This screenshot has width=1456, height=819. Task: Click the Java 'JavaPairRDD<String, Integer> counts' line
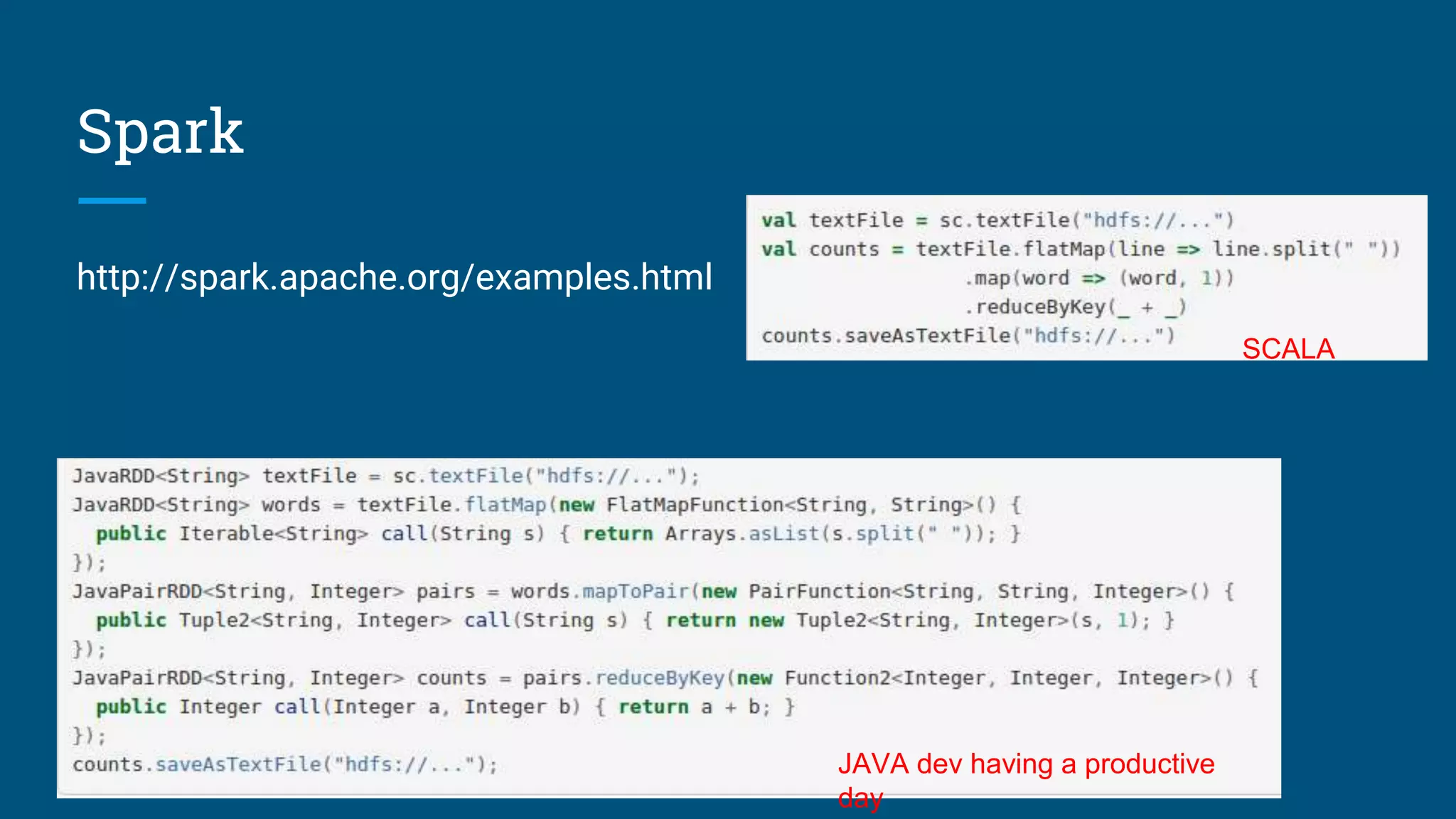(x=665, y=678)
